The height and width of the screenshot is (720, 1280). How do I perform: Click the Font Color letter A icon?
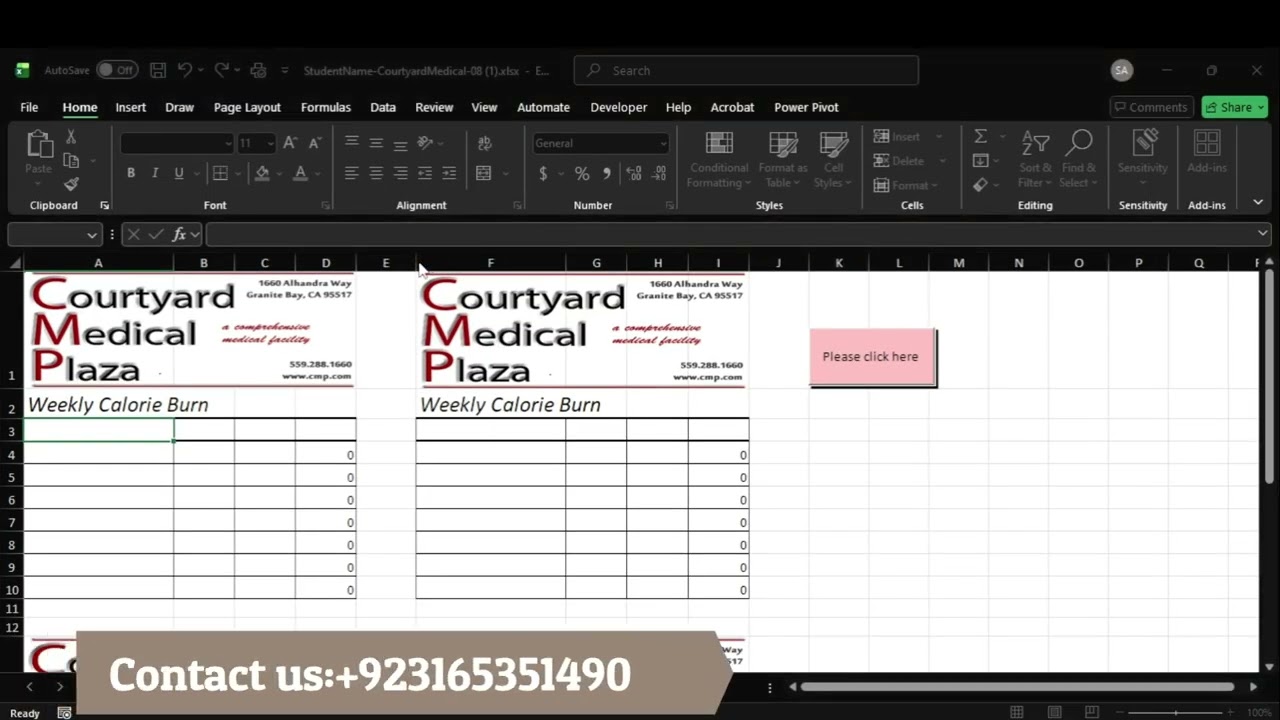click(300, 173)
